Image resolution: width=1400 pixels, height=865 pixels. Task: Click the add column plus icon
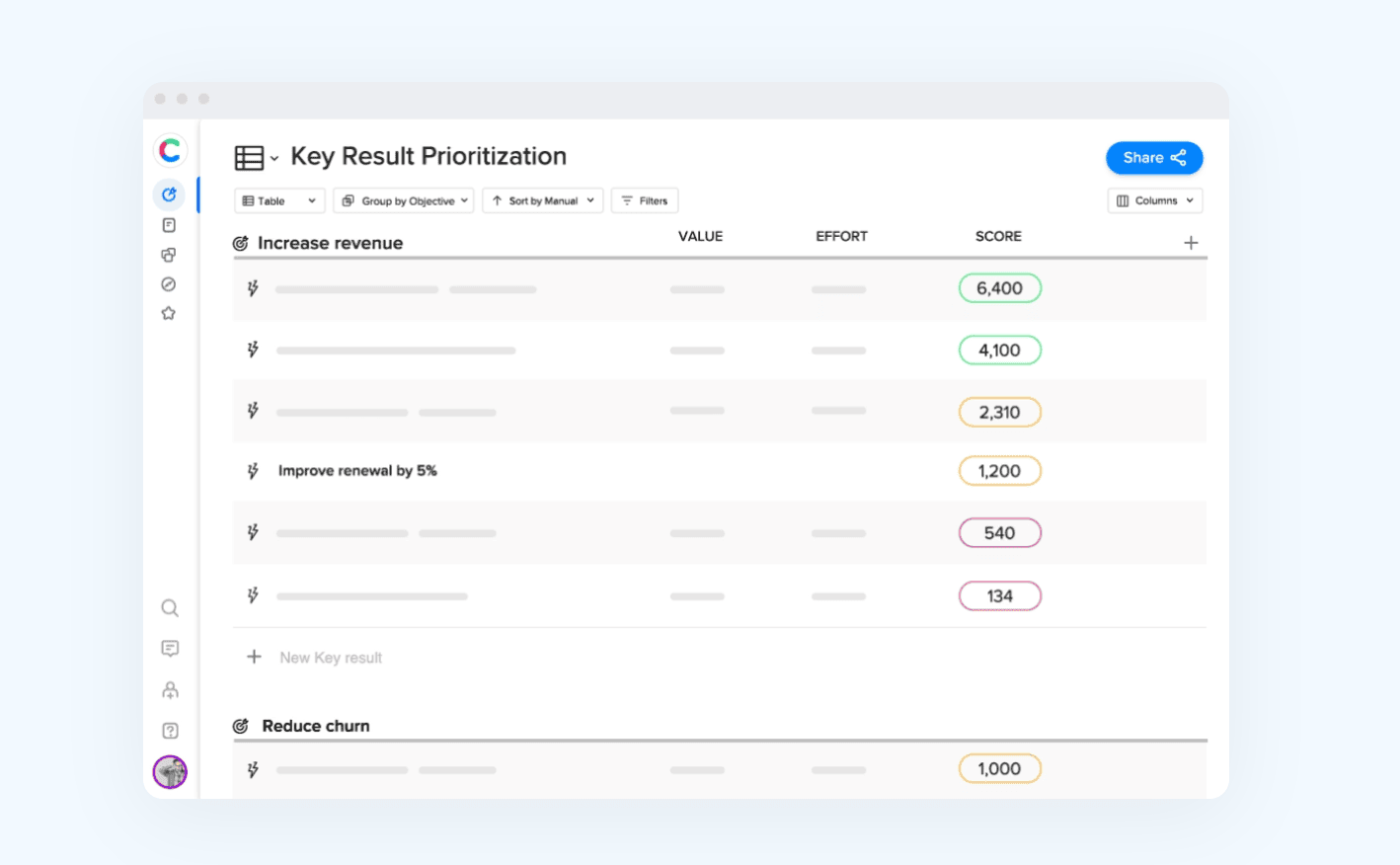[1191, 243]
